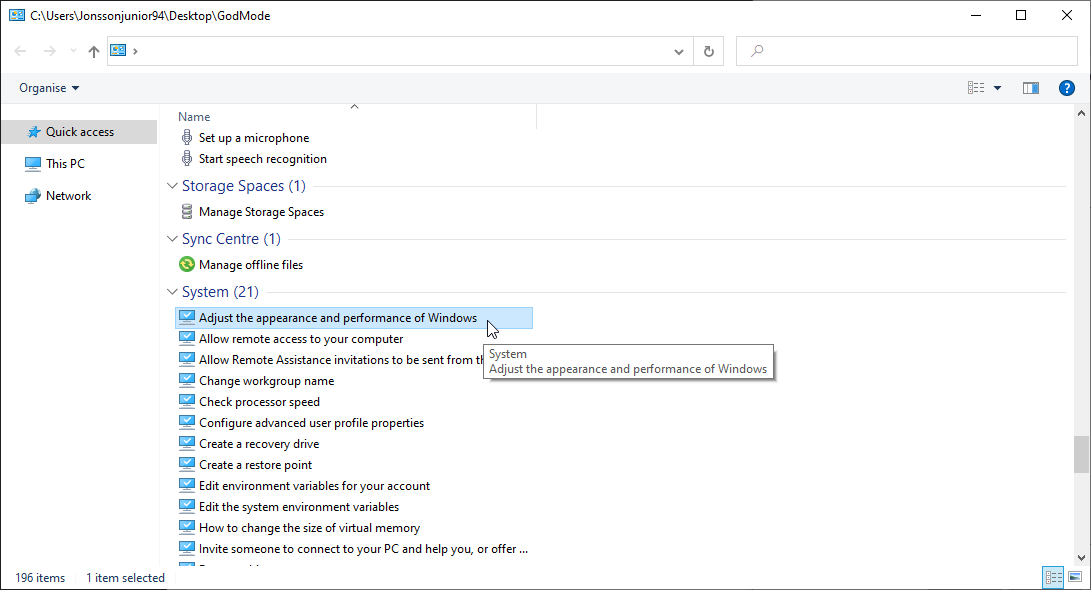Click the back navigation arrow
Viewport: 1091px width, 590px height.
coord(20,50)
